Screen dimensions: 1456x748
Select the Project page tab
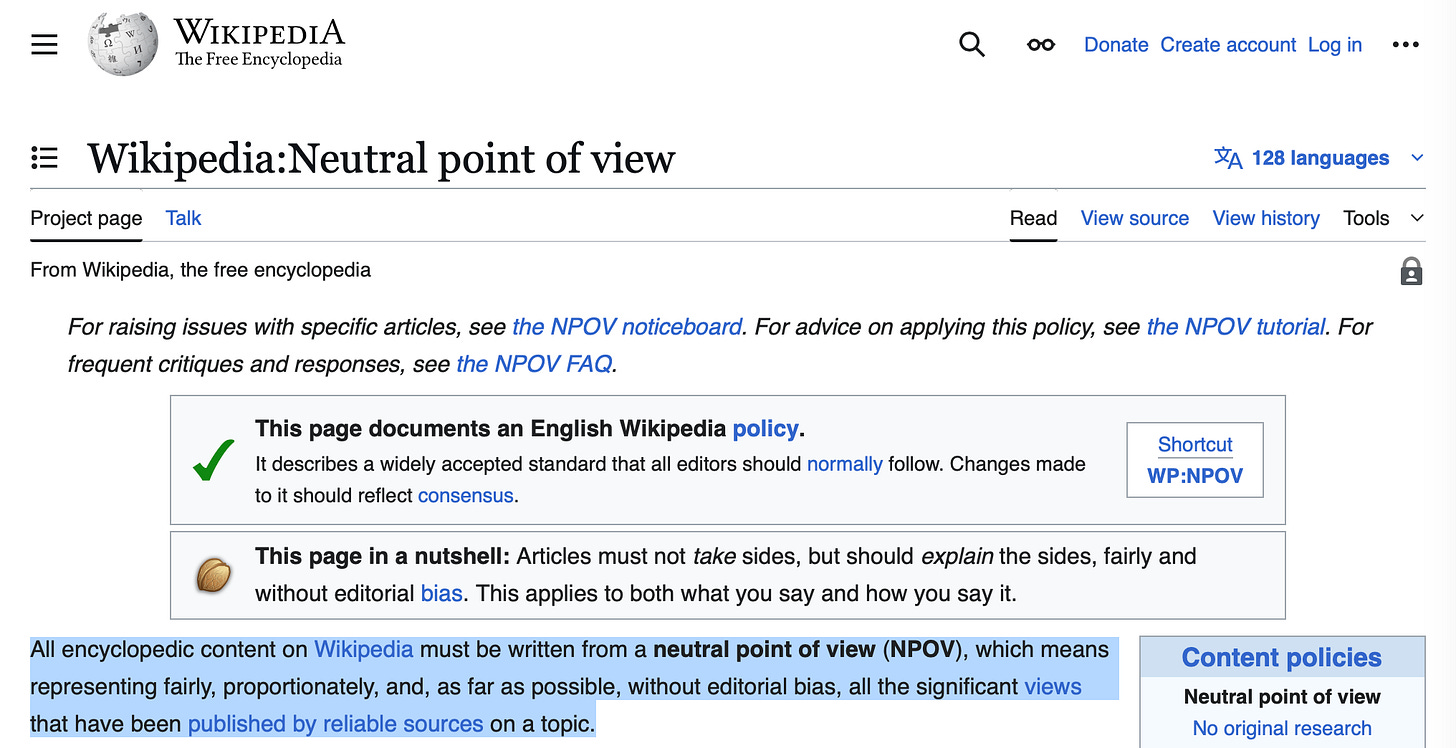click(86, 218)
